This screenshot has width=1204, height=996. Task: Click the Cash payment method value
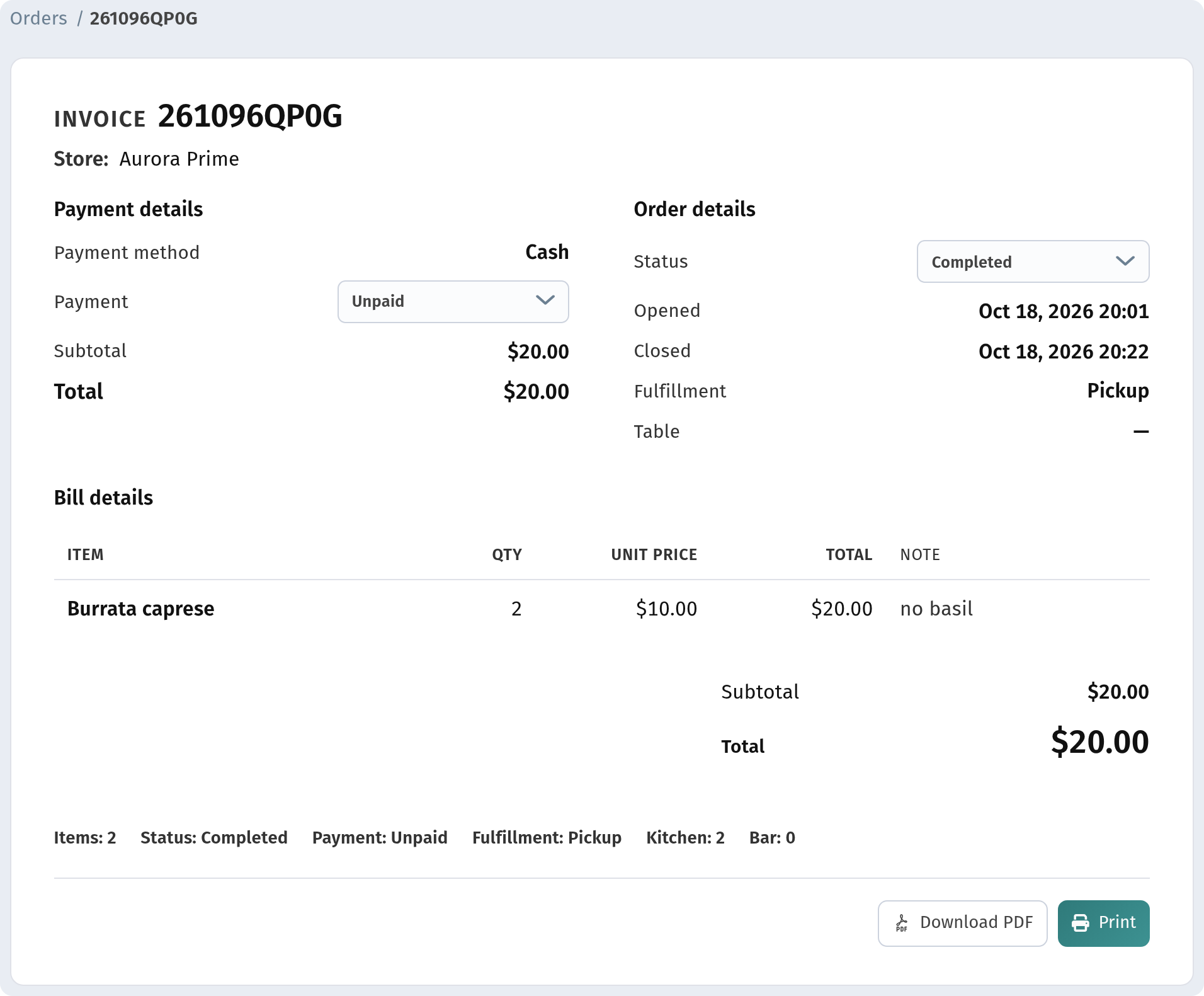[x=547, y=252]
